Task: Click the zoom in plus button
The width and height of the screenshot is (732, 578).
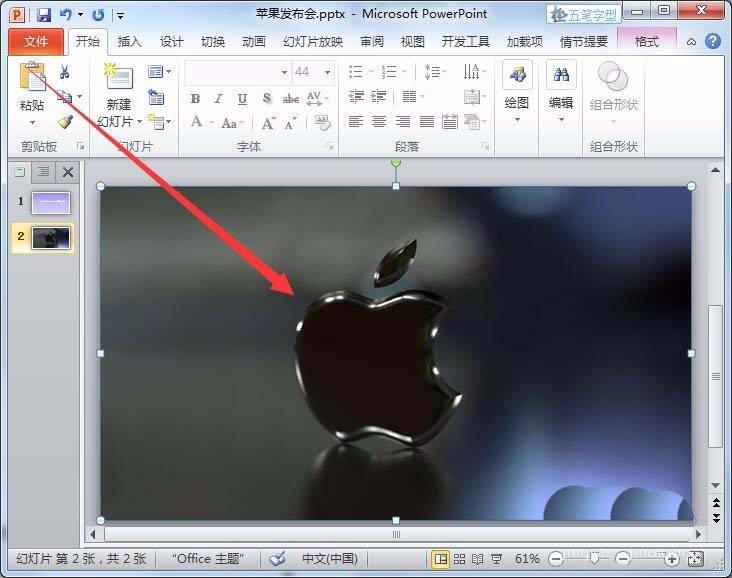Action: click(672, 559)
